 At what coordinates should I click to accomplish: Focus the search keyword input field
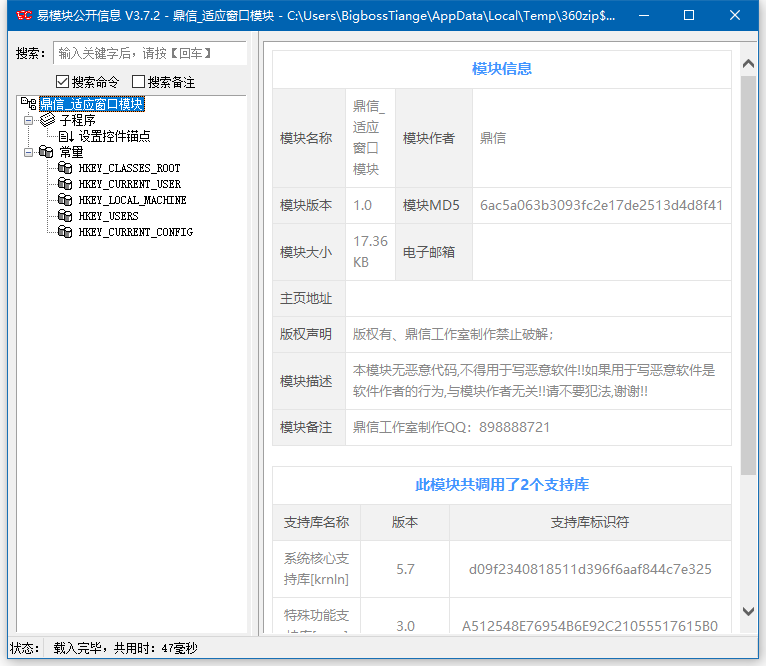[150, 53]
